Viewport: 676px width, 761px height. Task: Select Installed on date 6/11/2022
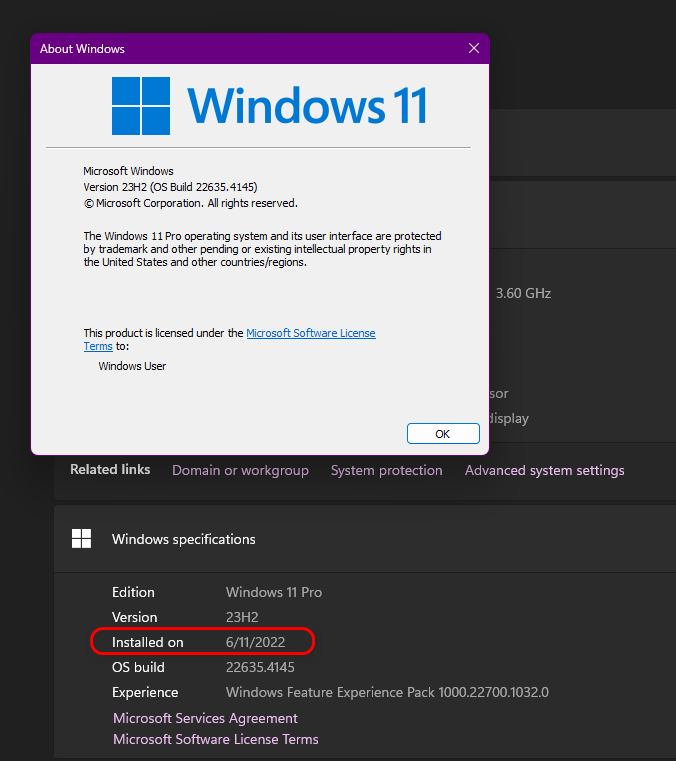255,642
